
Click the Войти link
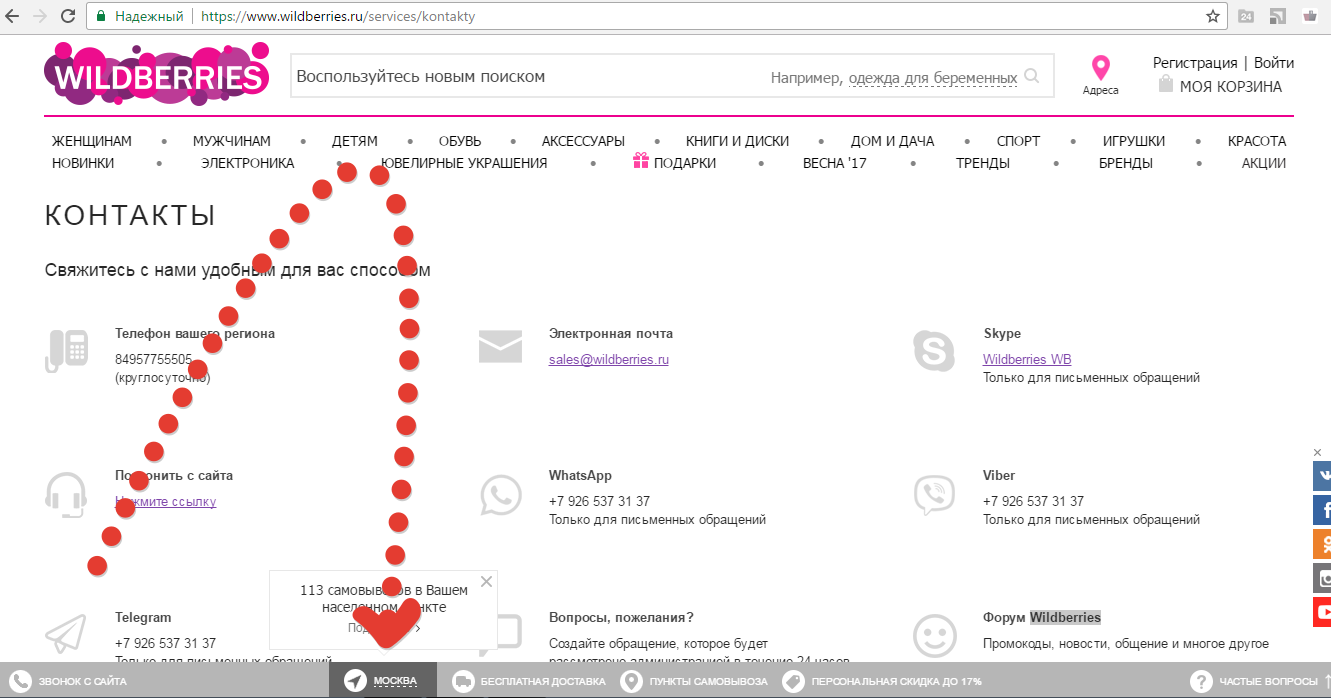pos(1274,63)
